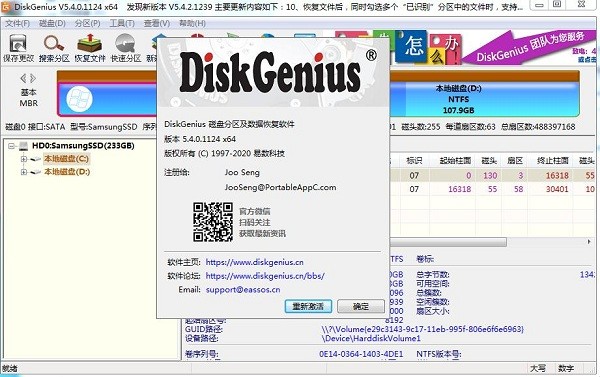Expand the 本地磁盘(D:) tree node
Image resolution: width=600 pixels, height=377 pixels.
tap(24, 172)
